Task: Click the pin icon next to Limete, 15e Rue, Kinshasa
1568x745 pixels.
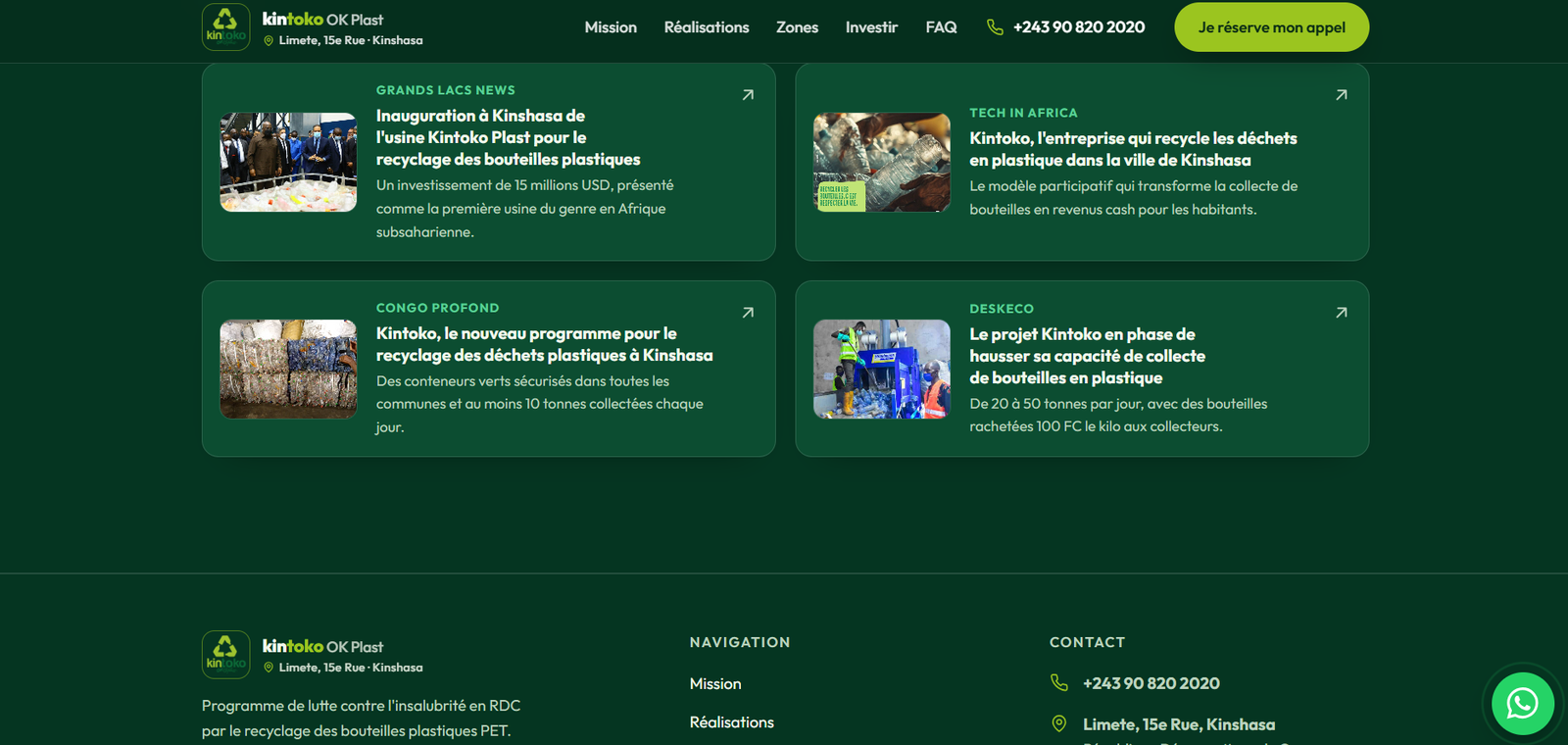Action: pos(1059,723)
